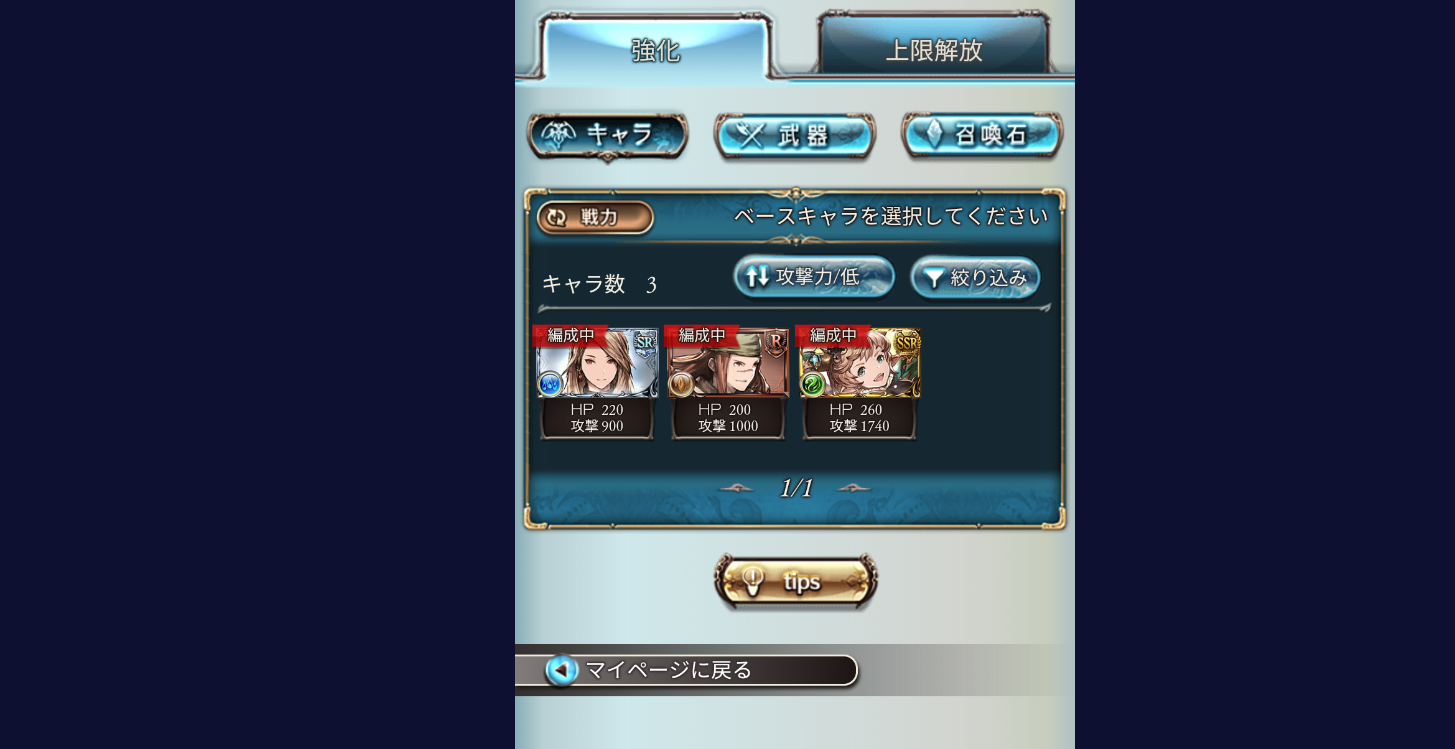1455x749 pixels.
Task: Open the 攻撃力/低 sort dropdown
Action: click(814, 278)
